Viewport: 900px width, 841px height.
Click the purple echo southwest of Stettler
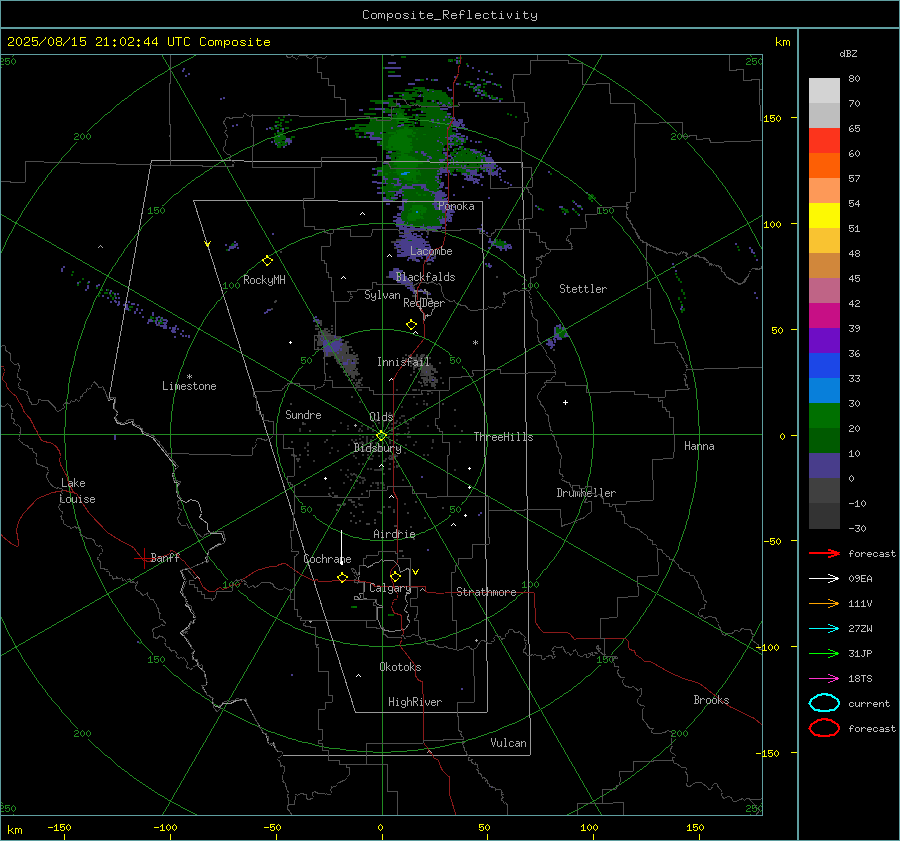click(x=557, y=336)
